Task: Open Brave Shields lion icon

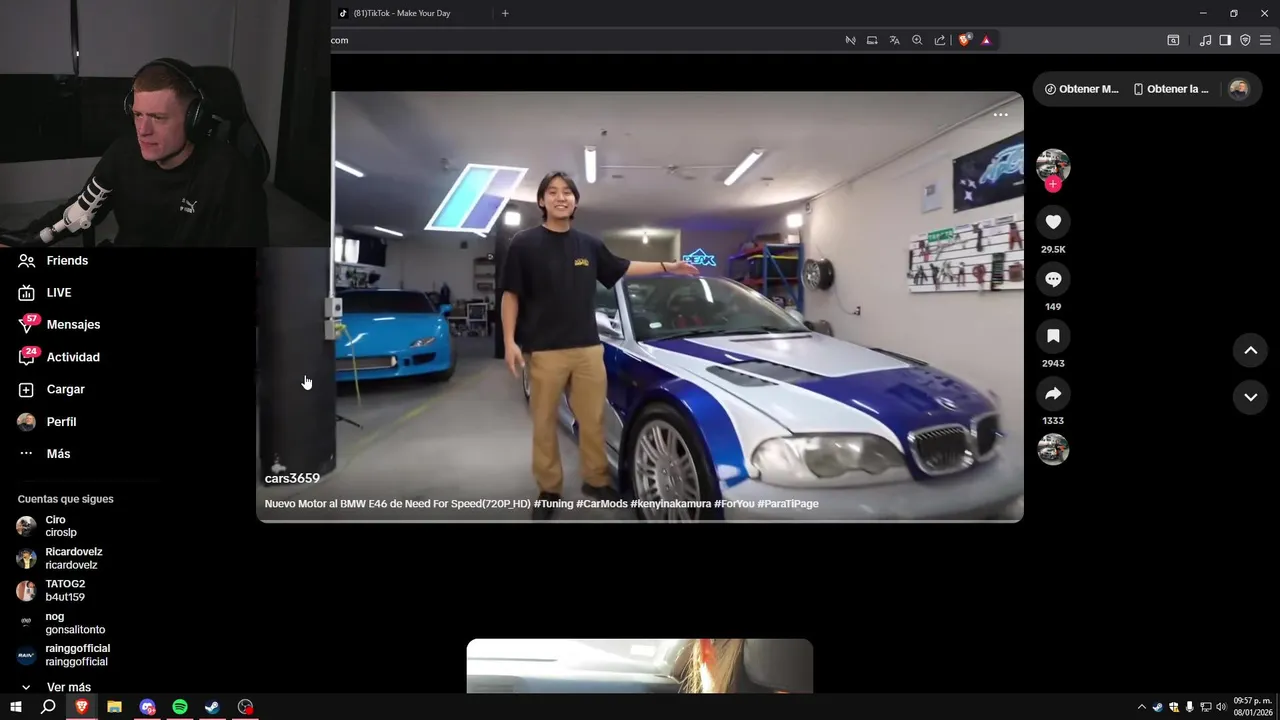Action: point(965,40)
